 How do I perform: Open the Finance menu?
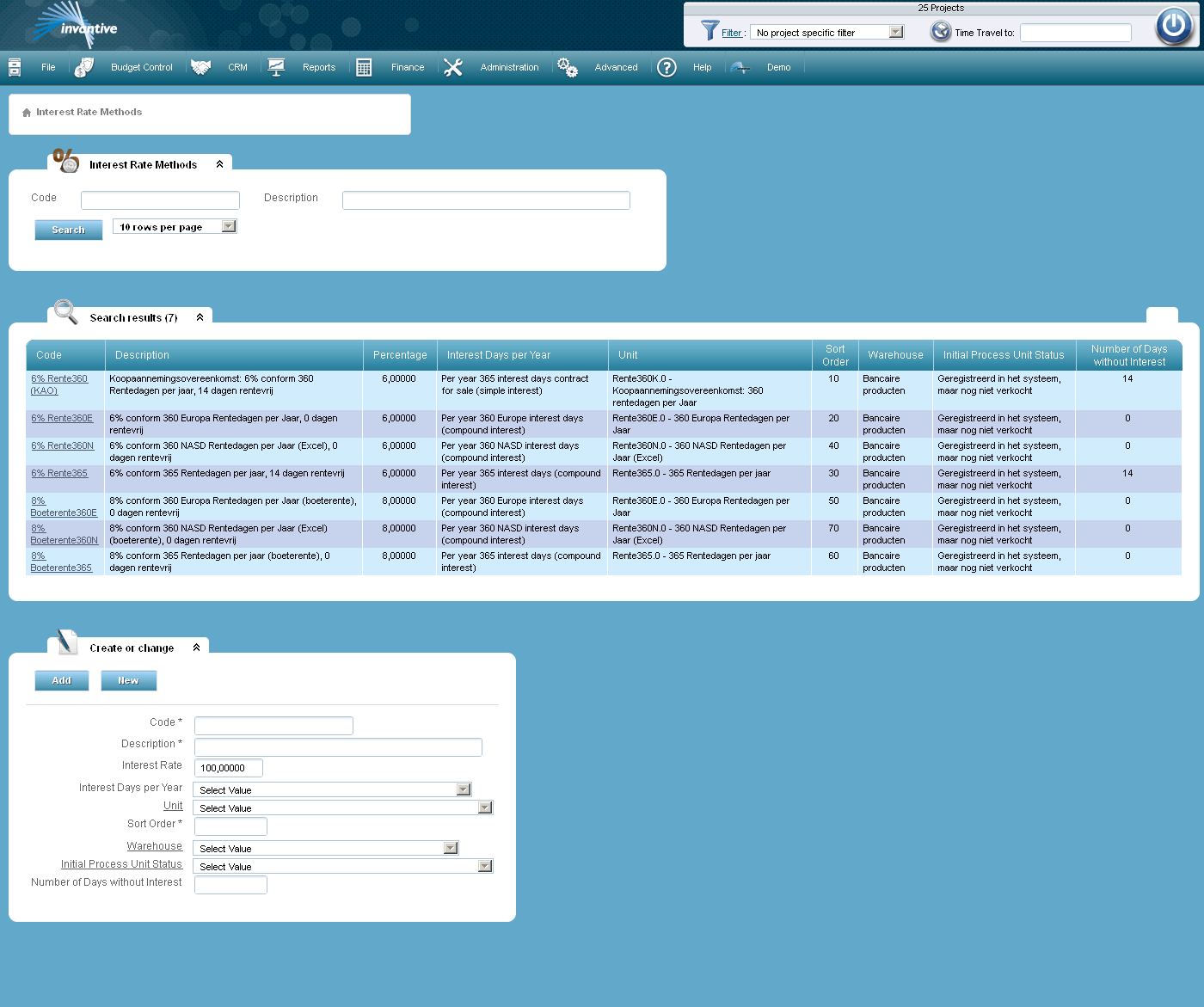(x=408, y=67)
